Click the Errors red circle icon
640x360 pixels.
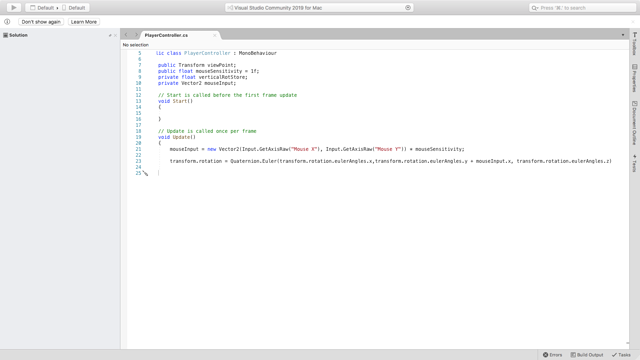(x=545, y=355)
